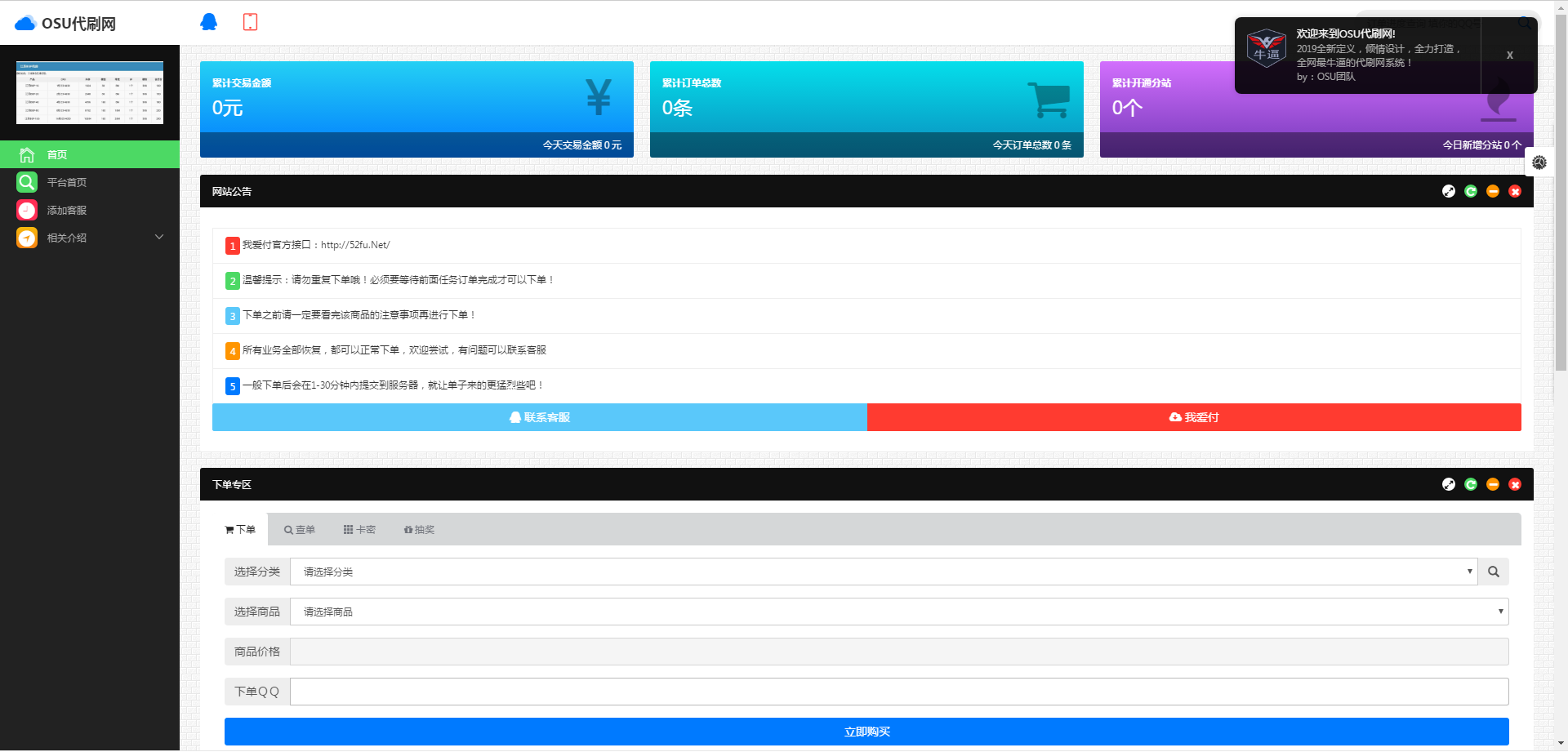Image resolution: width=1568 pixels, height=752 pixels.
Task: Click the scrollbar up arrow
Action: pos(1561,7)
